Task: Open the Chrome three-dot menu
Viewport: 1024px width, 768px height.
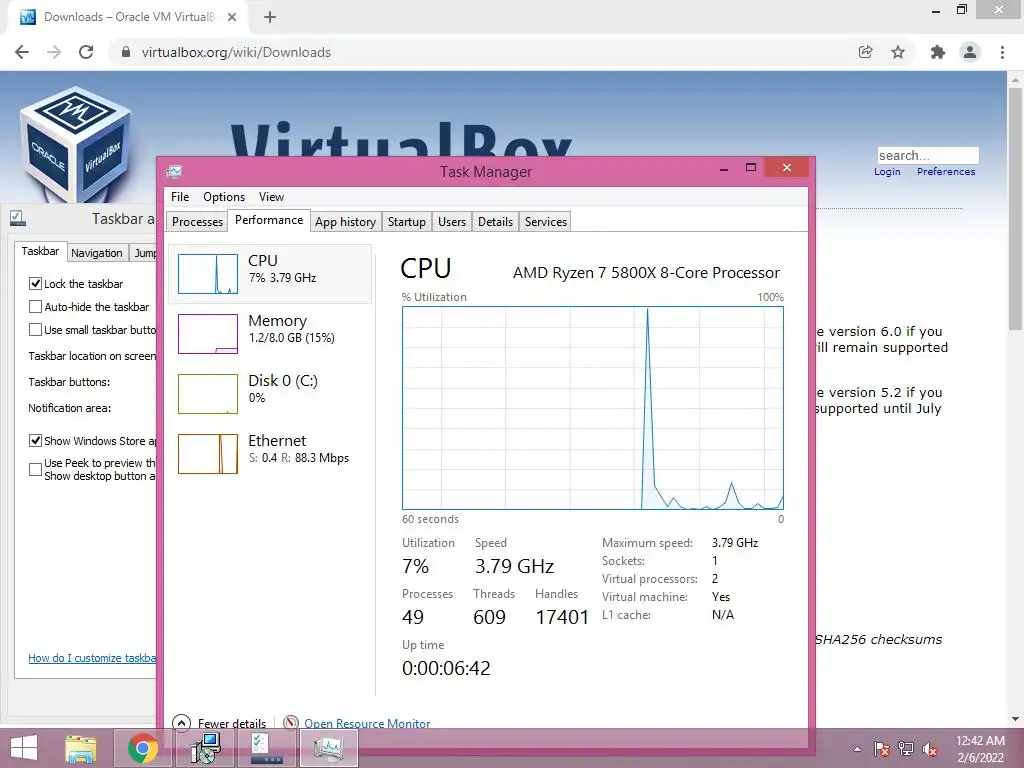Action: 1002,52
